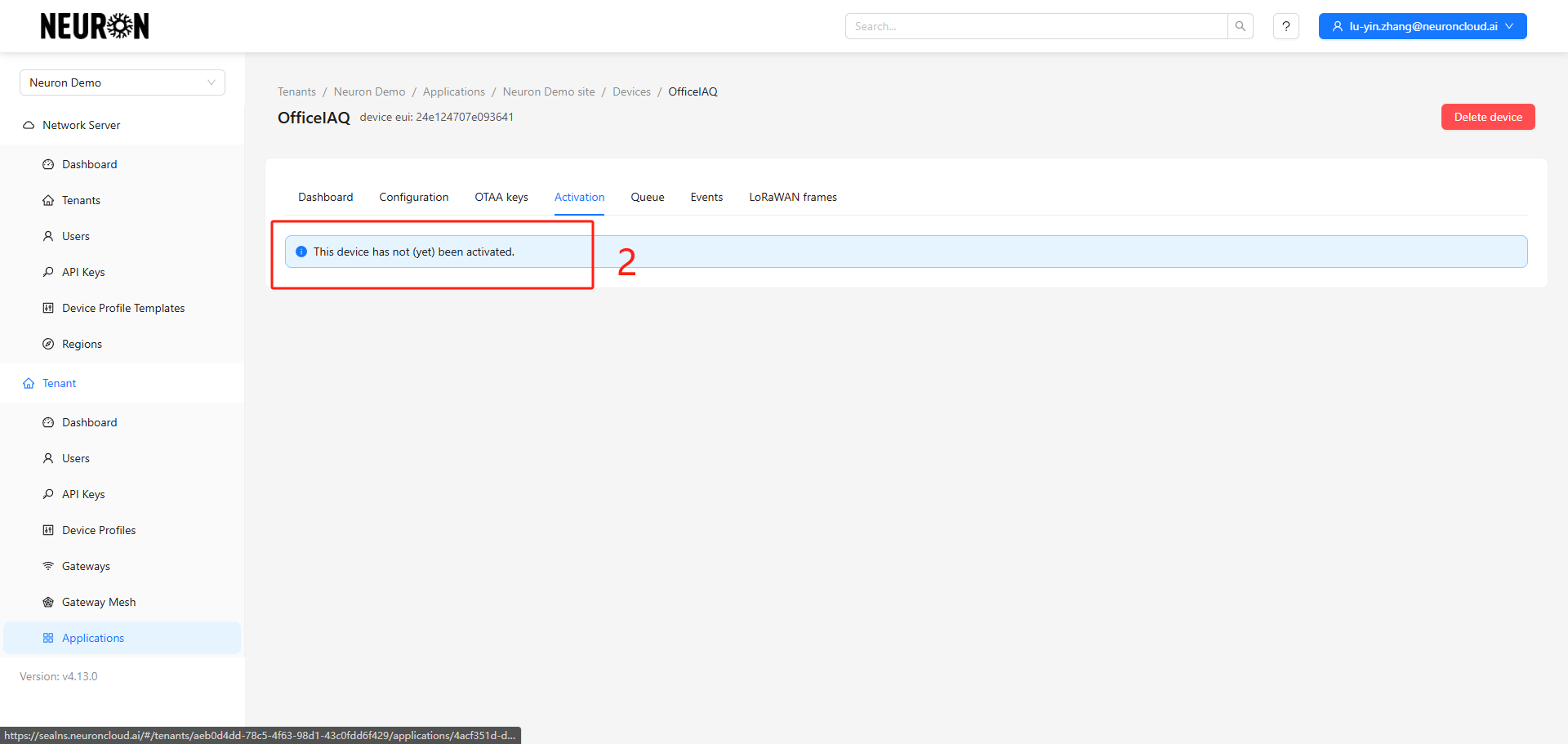Open the Neuron Demo tenant selector
Image resolution: width=1568 pixels, height=744 pixels.
[122, 82]
